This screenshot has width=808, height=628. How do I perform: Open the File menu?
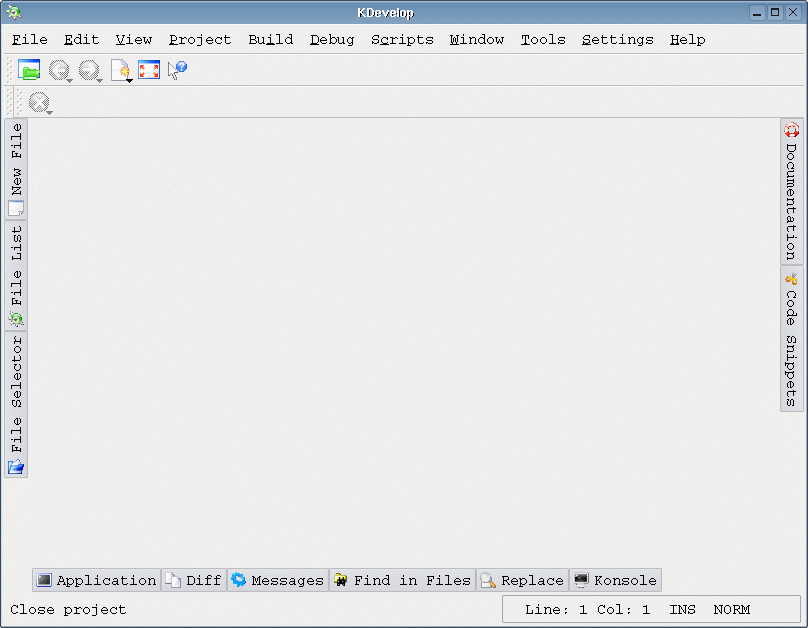point(30,40)
